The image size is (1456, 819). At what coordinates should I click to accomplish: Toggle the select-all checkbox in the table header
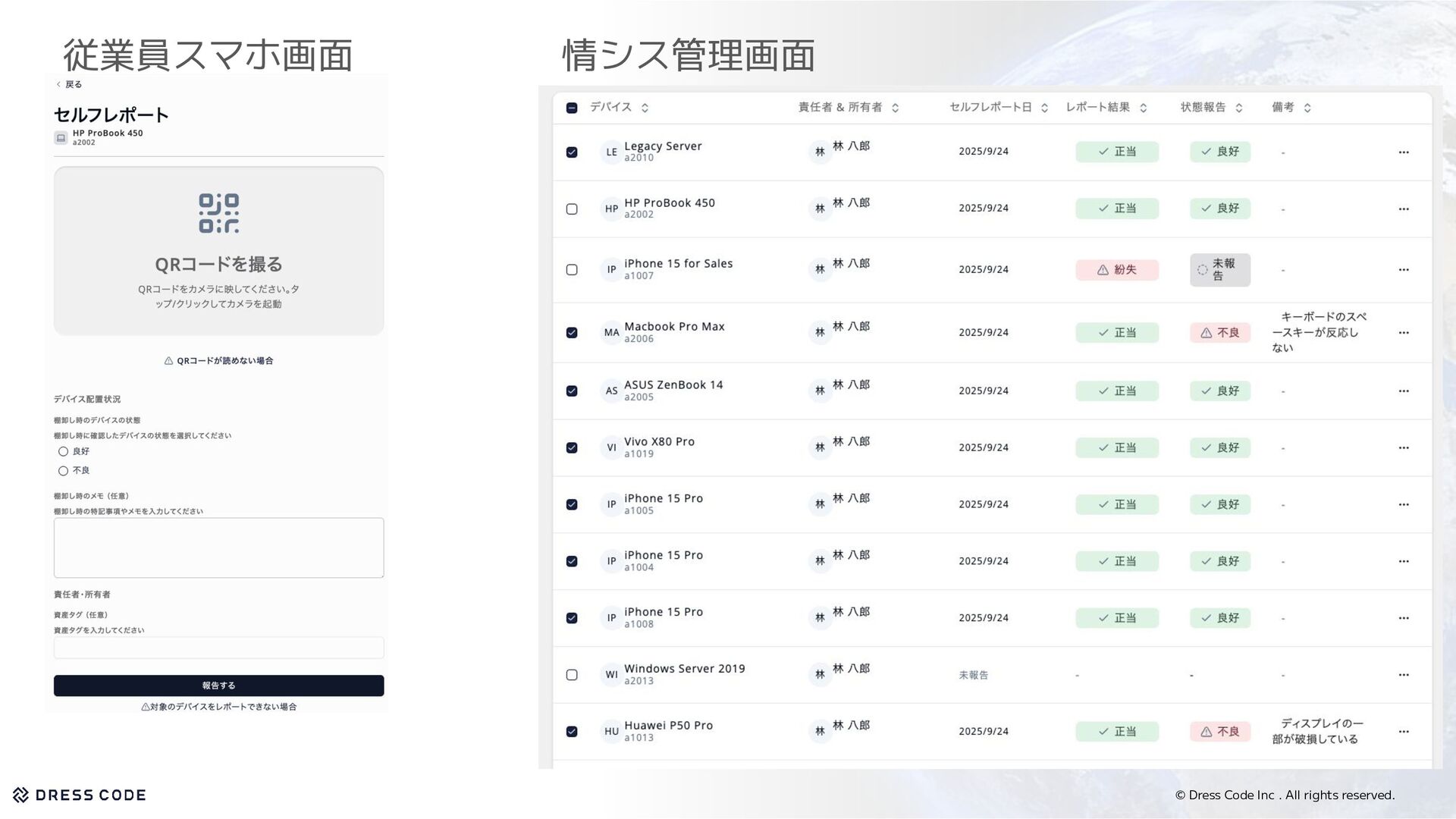[x=572, y=108]
